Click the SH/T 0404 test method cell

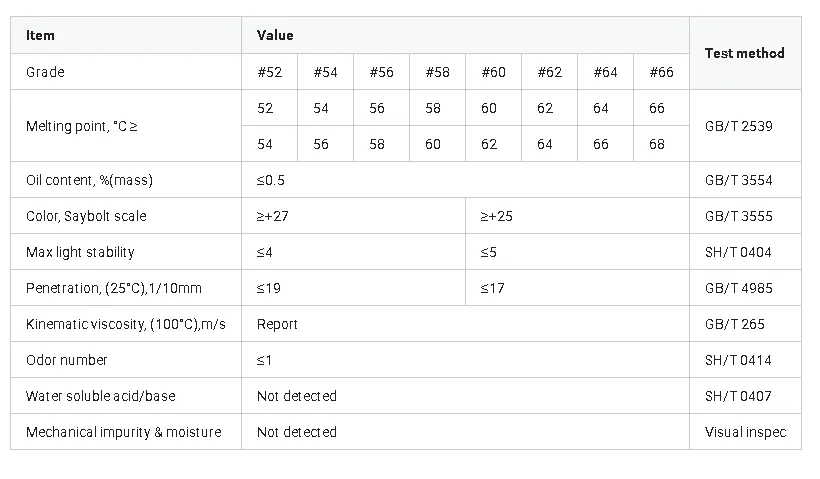point(738,252)
